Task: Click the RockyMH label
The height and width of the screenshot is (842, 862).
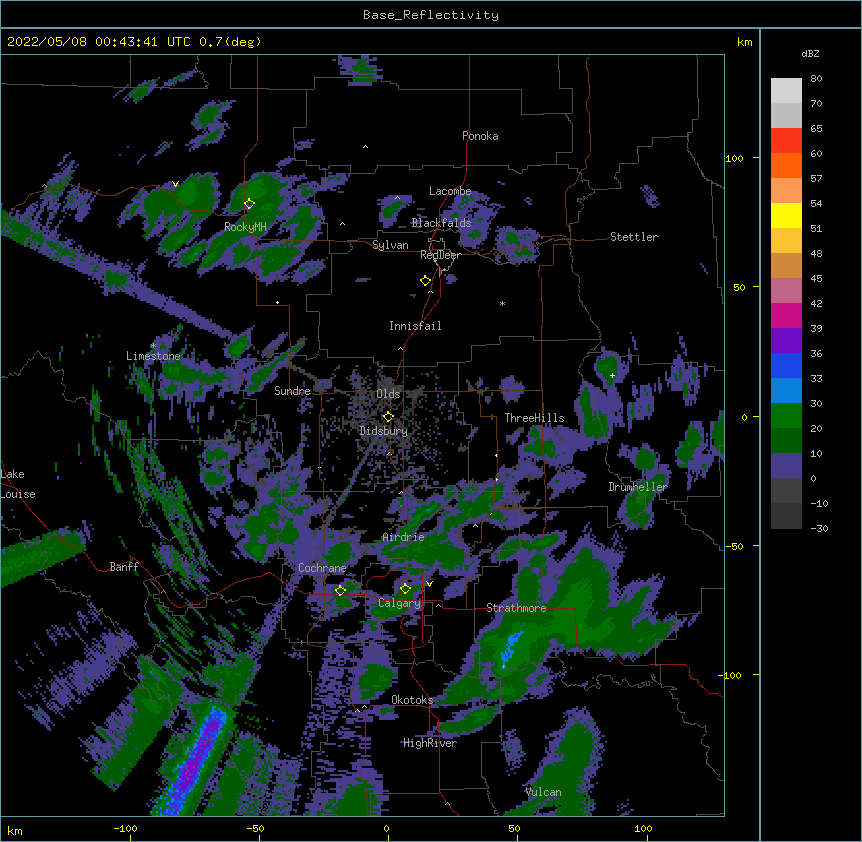Action: [245, 227]
